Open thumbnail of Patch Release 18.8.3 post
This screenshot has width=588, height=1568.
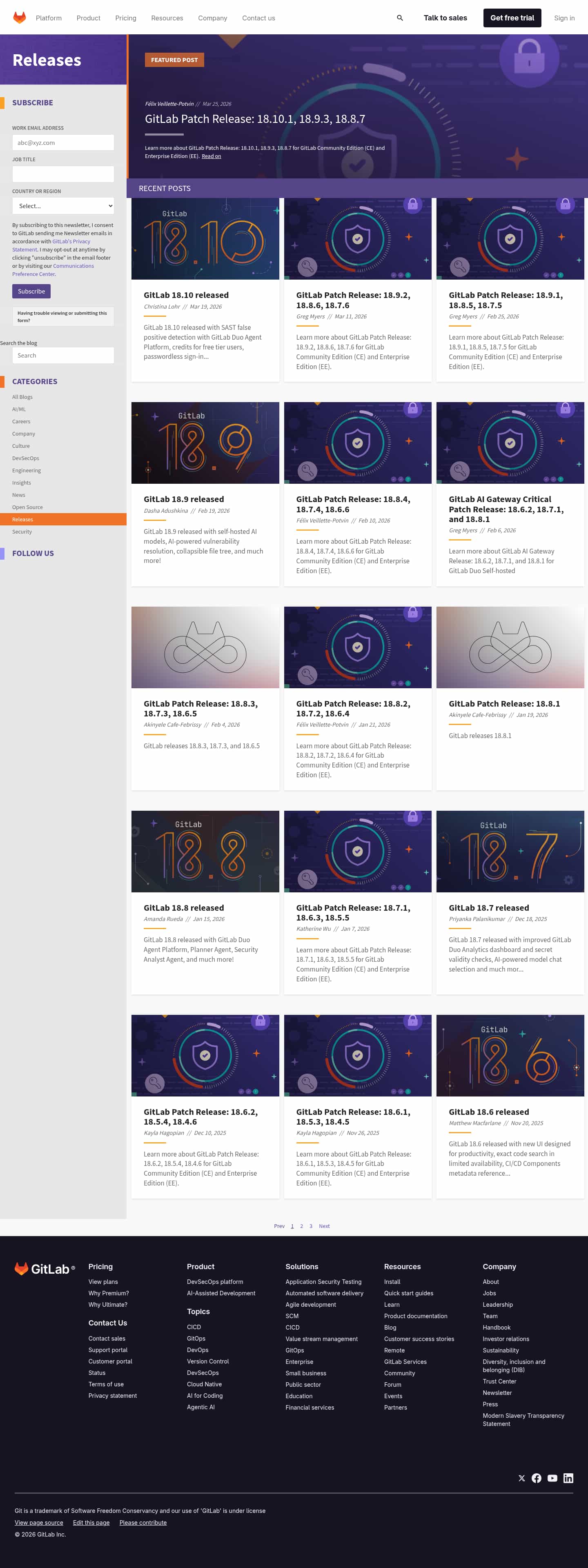[205, 647]
